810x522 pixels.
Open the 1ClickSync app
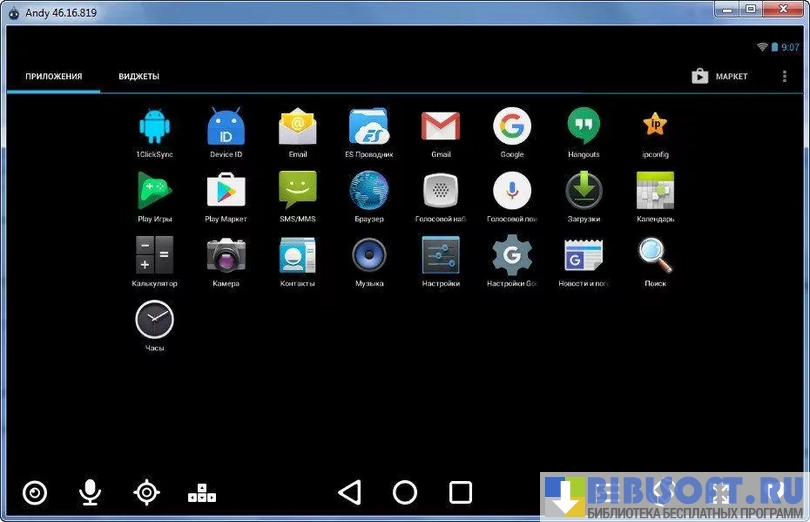[x=154, y=128]
